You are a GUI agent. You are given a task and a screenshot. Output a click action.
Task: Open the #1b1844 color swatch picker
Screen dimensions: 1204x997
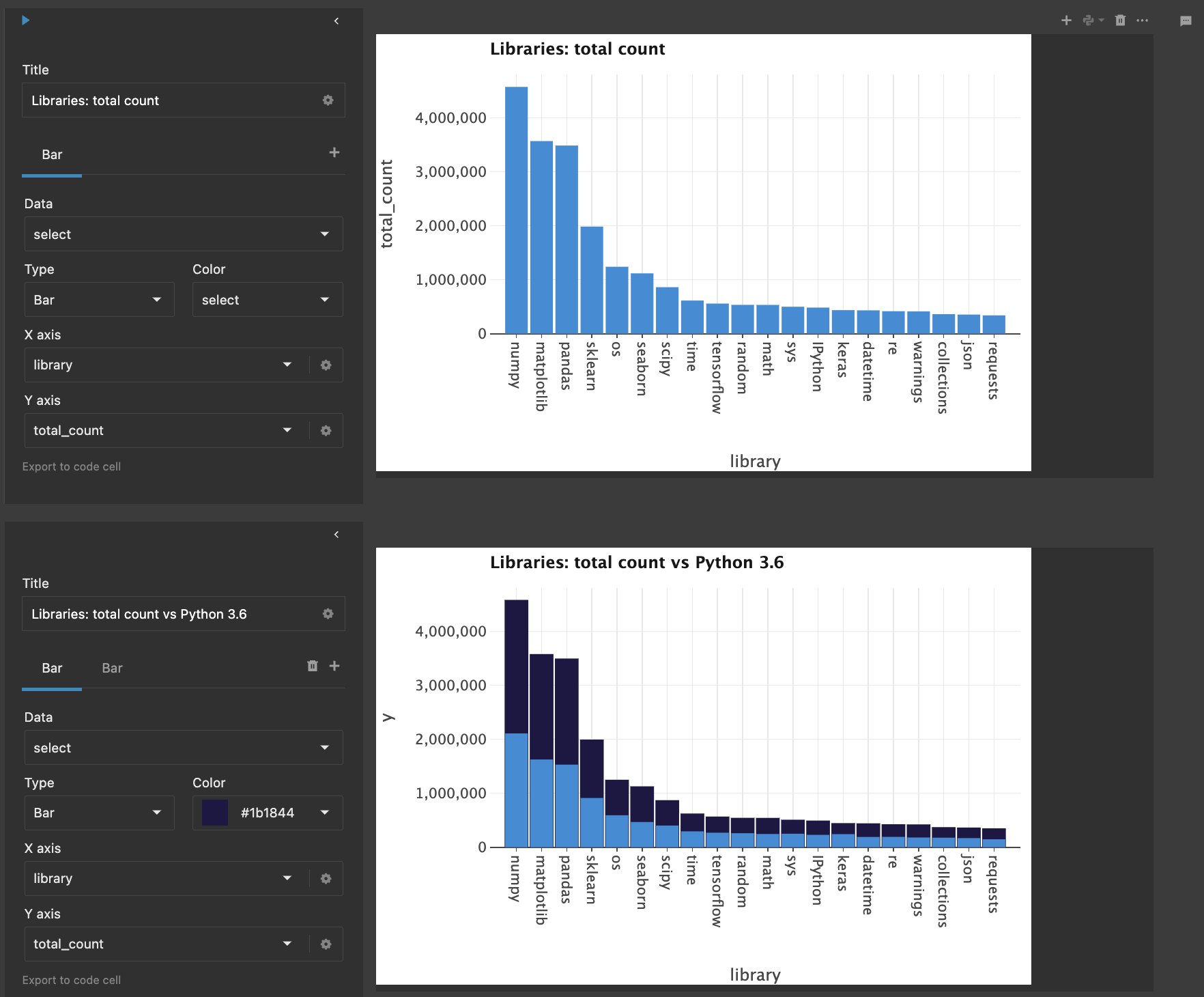coord(214,813)
